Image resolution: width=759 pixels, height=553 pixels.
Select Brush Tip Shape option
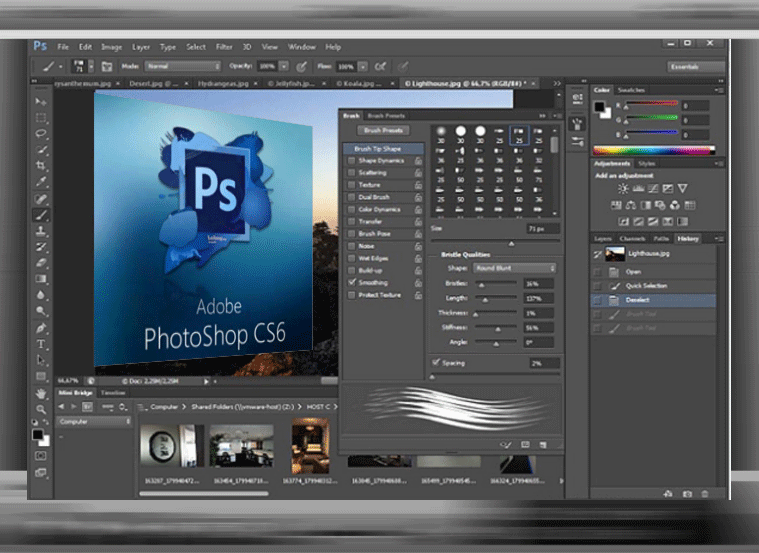[383, 149]
